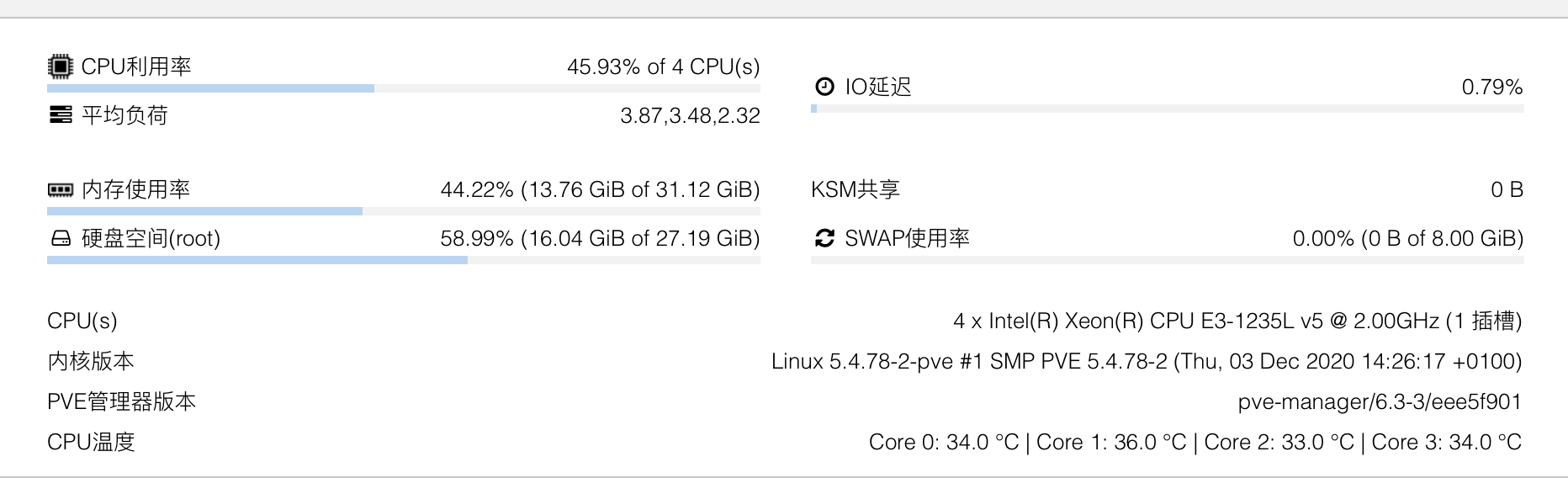The height and width of the screenshot is (478, 1568).
Task: Click the Linux 5.4.78-2-pve kernel version text
Action: 1147,362
